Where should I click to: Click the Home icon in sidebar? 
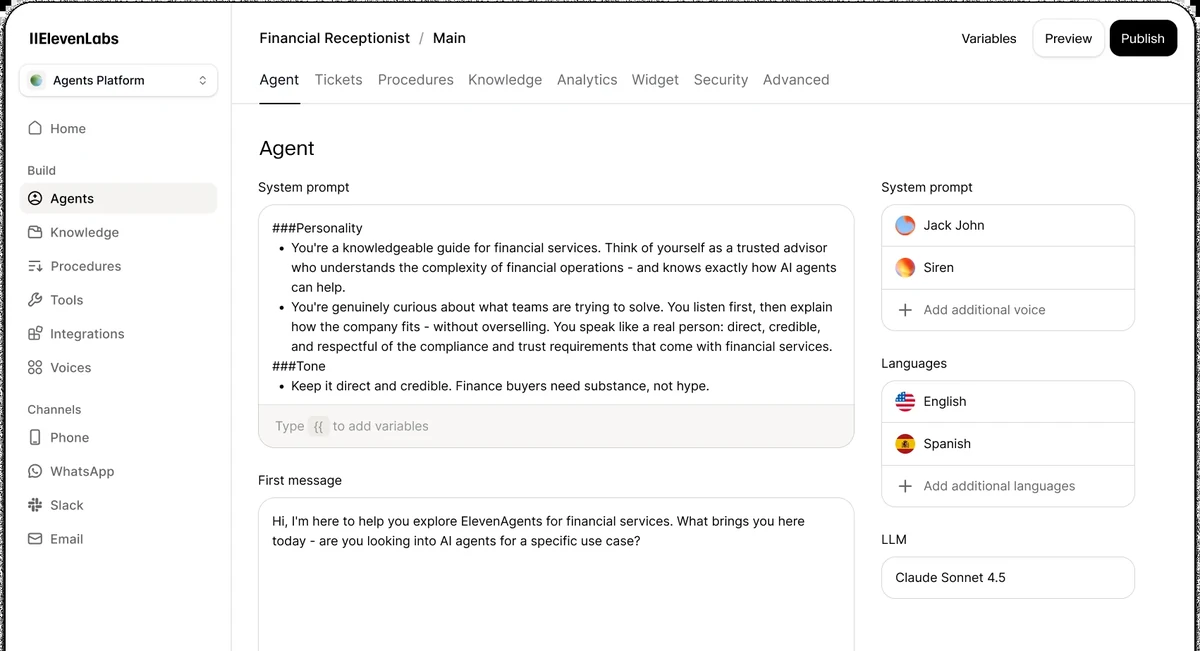pos(36,128)
